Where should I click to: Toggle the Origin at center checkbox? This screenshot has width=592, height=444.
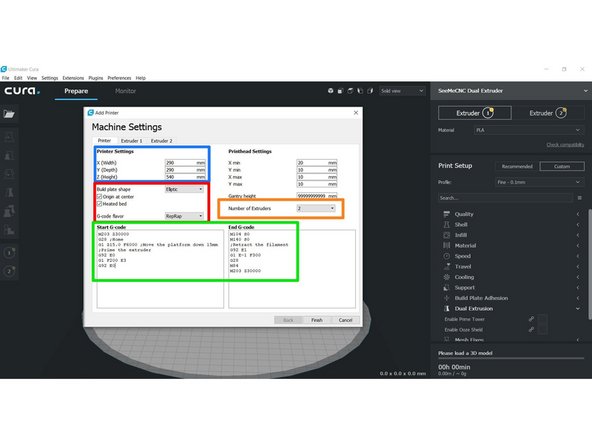point(100,197)
